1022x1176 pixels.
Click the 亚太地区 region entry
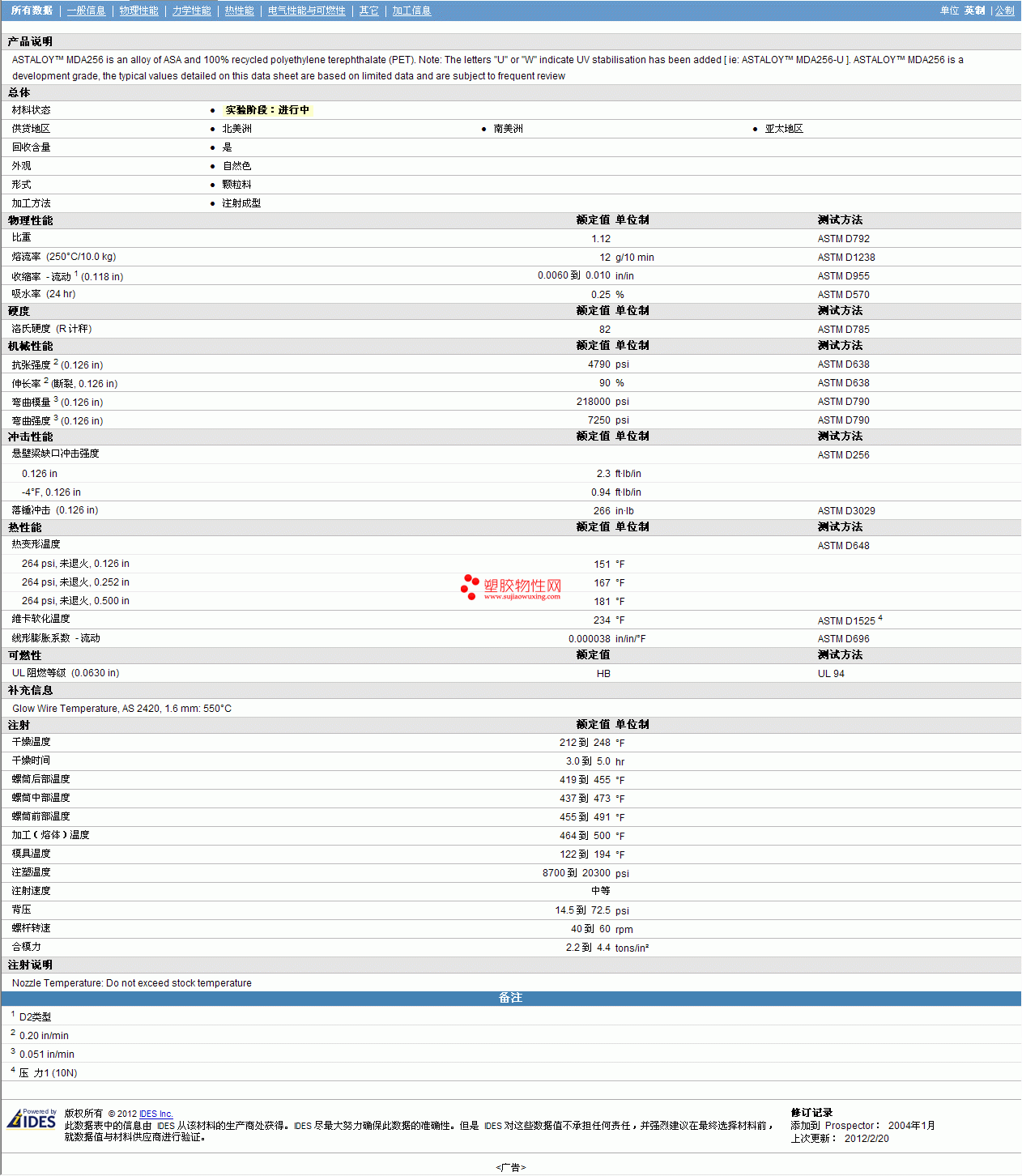784,129
